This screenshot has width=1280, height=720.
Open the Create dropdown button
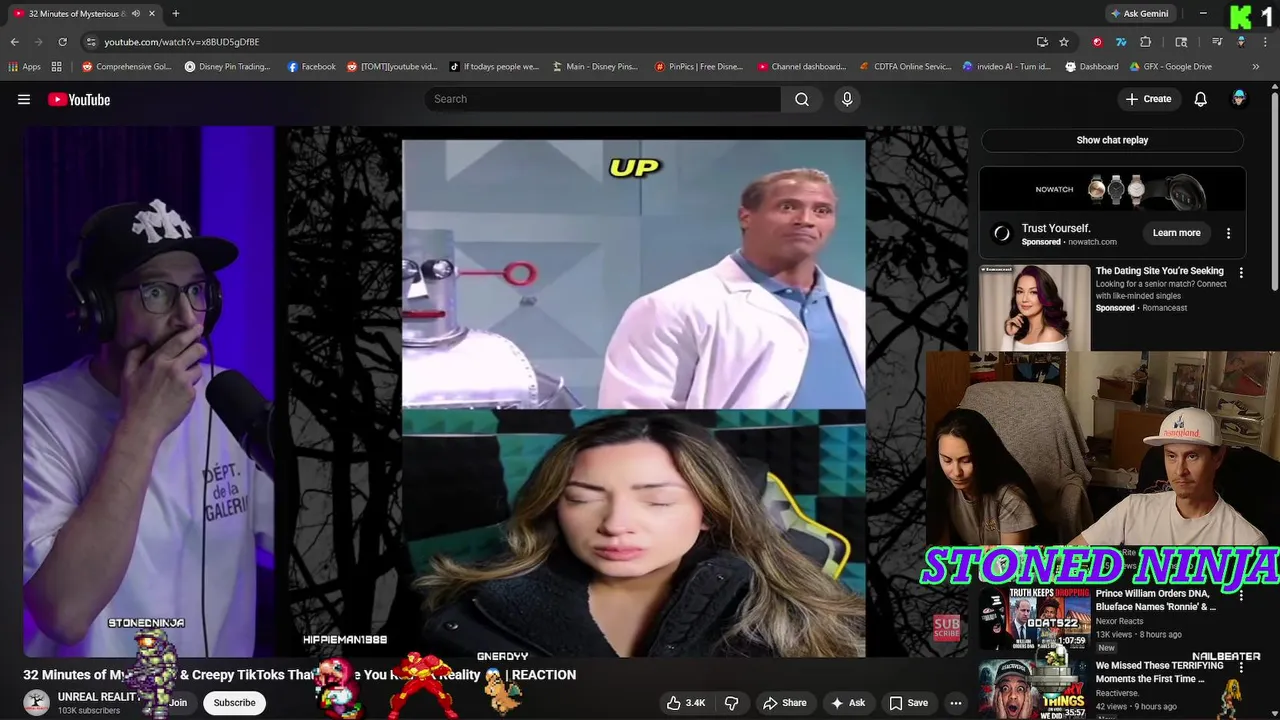pos(1148,99)
